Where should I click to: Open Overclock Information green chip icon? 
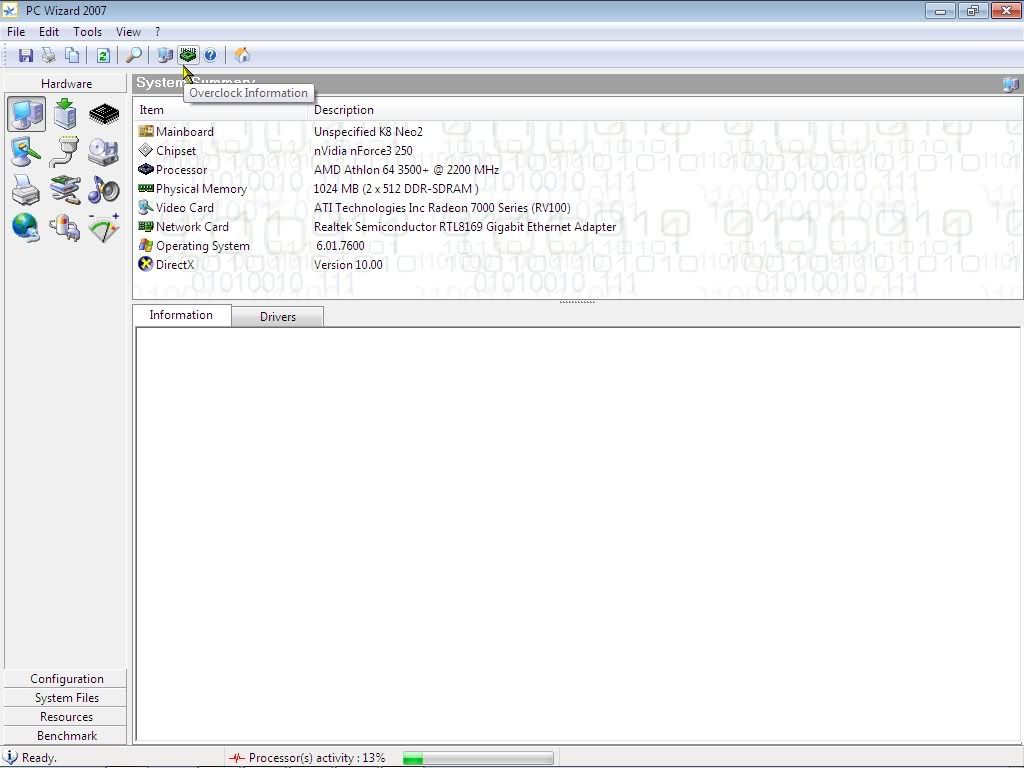(188, 55)
